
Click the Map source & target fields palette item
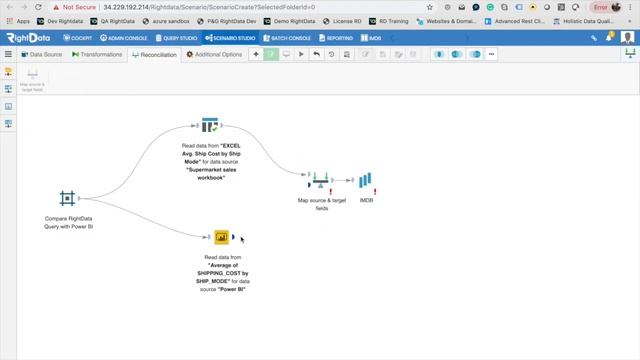click(33, 80)
